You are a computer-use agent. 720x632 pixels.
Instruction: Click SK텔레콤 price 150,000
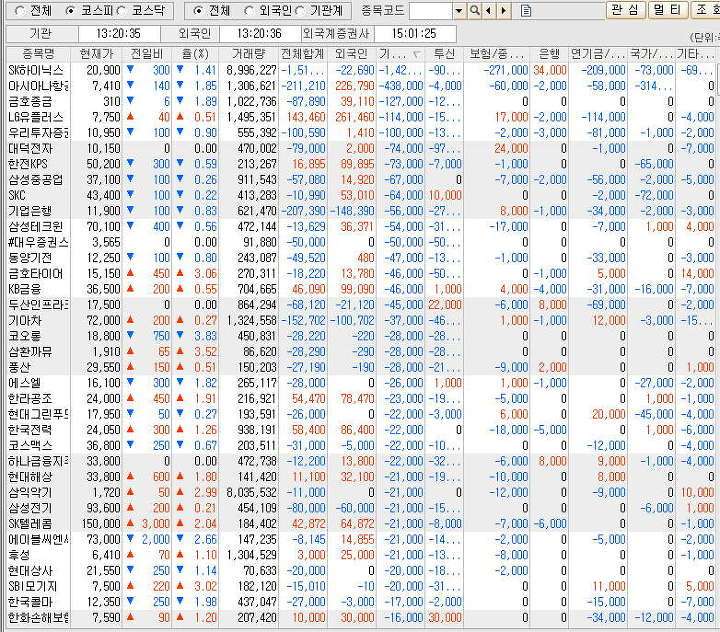[x=101, y=523]
